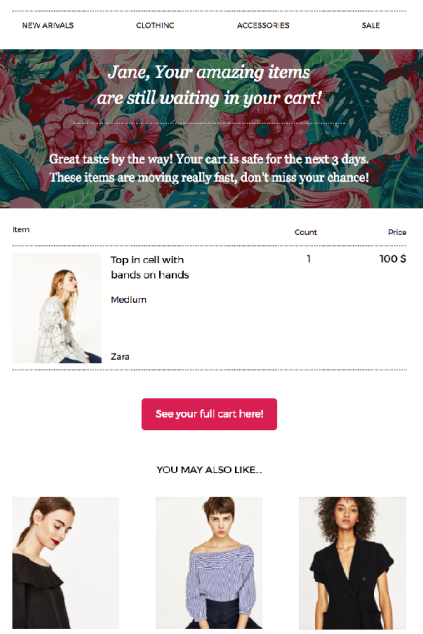Click the item count value 1
Image resolution: width=423 pixels, height=634 pixels.
coord(309,259)
